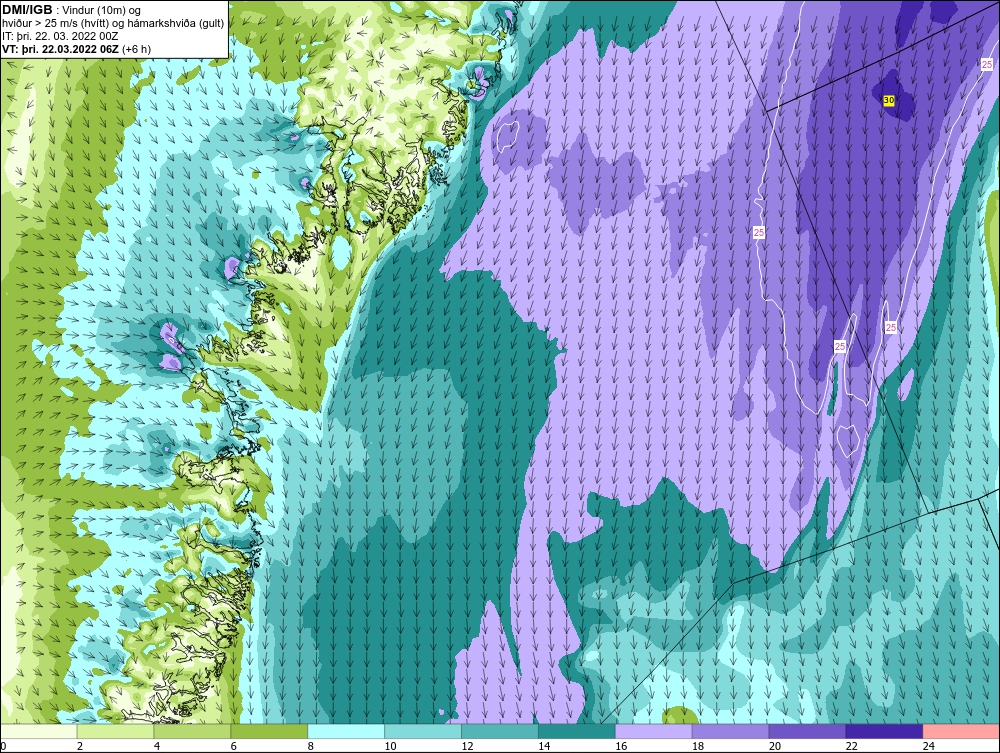
Task: Click the pink above-24 m/s legend swatch
Action: pyautogui.click(x=961, y=731)
